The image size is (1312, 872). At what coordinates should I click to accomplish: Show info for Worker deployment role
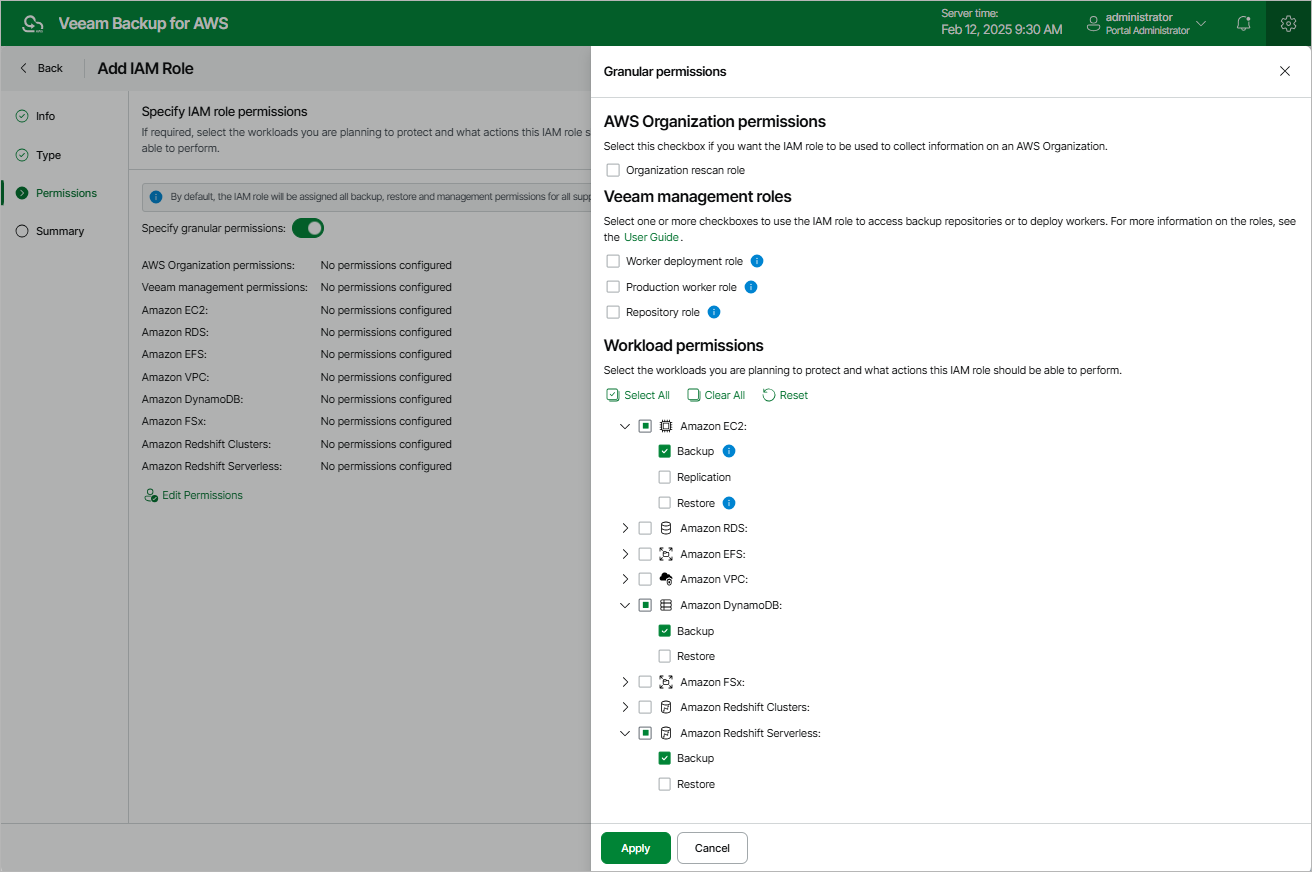(757, 261)
